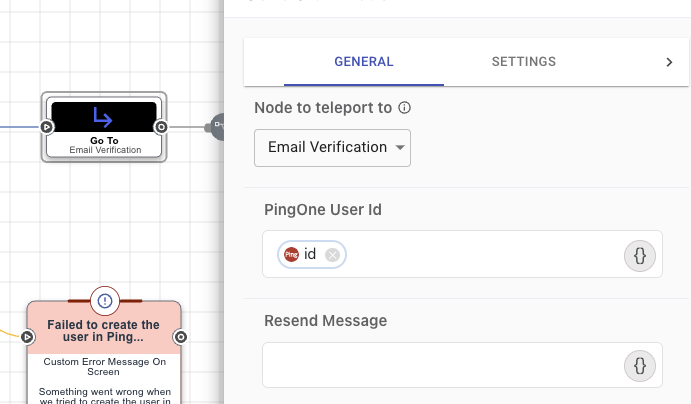Open the SETTINGS tab

point(523,62)
